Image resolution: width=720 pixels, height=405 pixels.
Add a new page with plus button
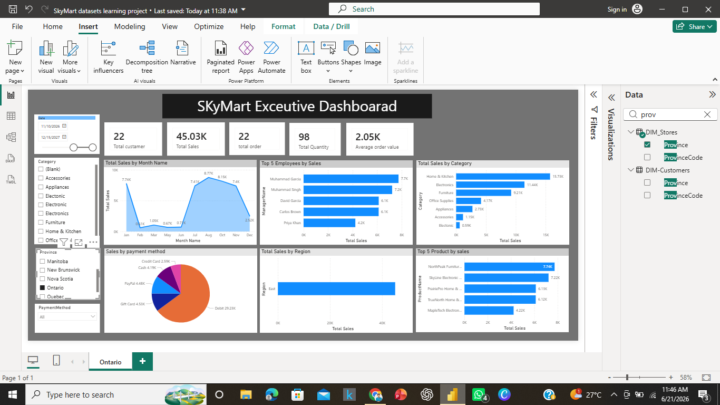(x=142, y=361)
